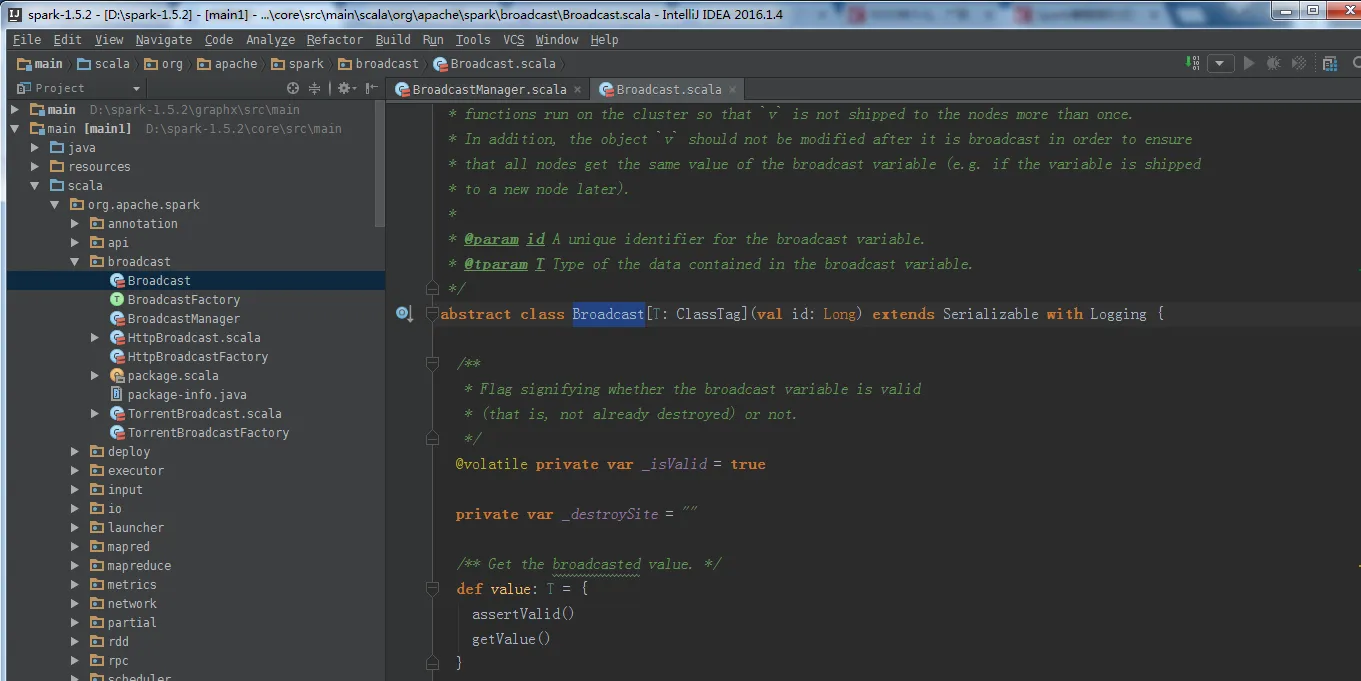
Task: Collapse the broadcast folder in tree
Action: [75, 262]
